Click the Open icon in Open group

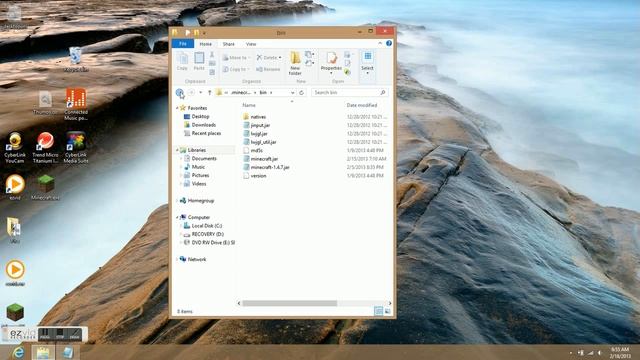coord(347,54)
